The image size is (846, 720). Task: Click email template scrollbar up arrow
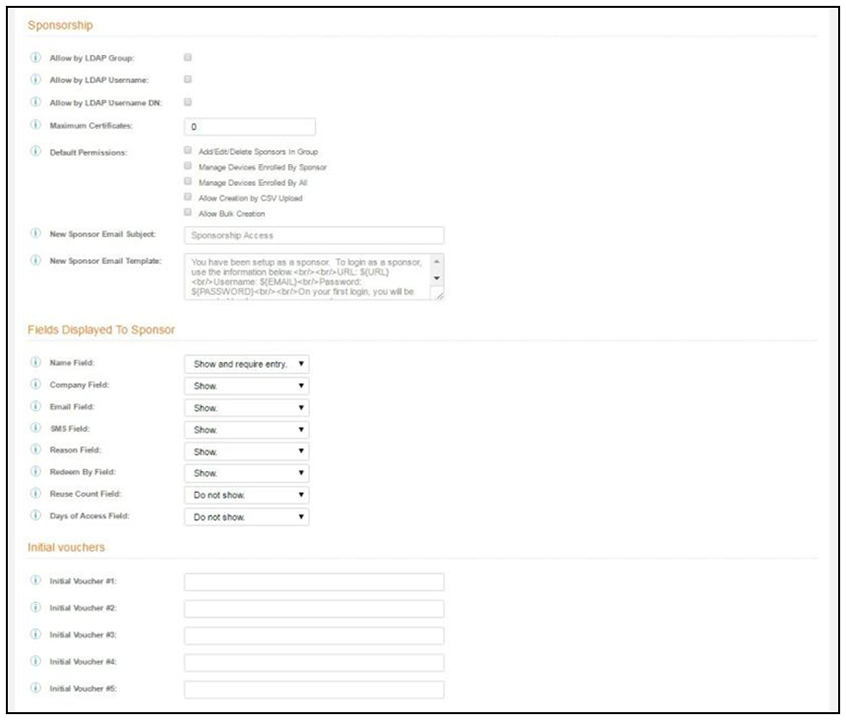click(x=437, y=262)
